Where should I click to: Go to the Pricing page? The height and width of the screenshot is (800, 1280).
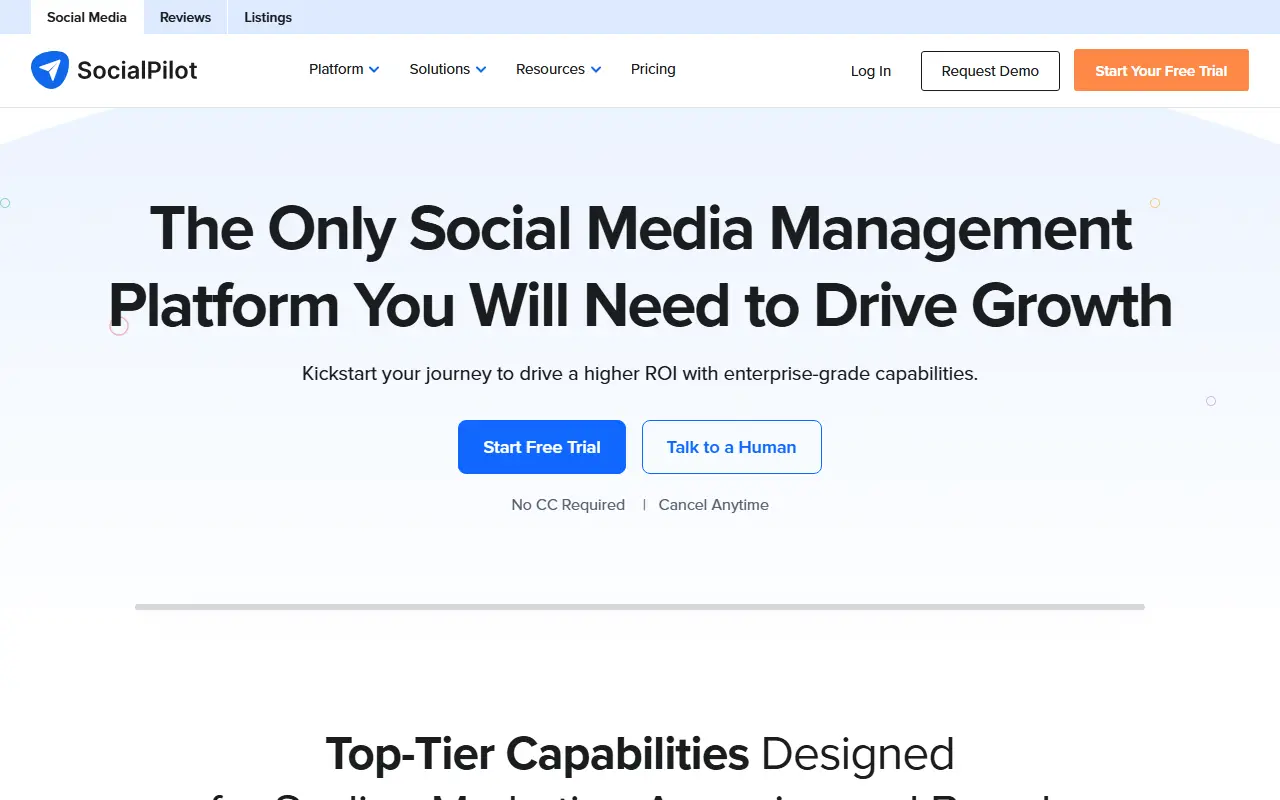[653, 69]
